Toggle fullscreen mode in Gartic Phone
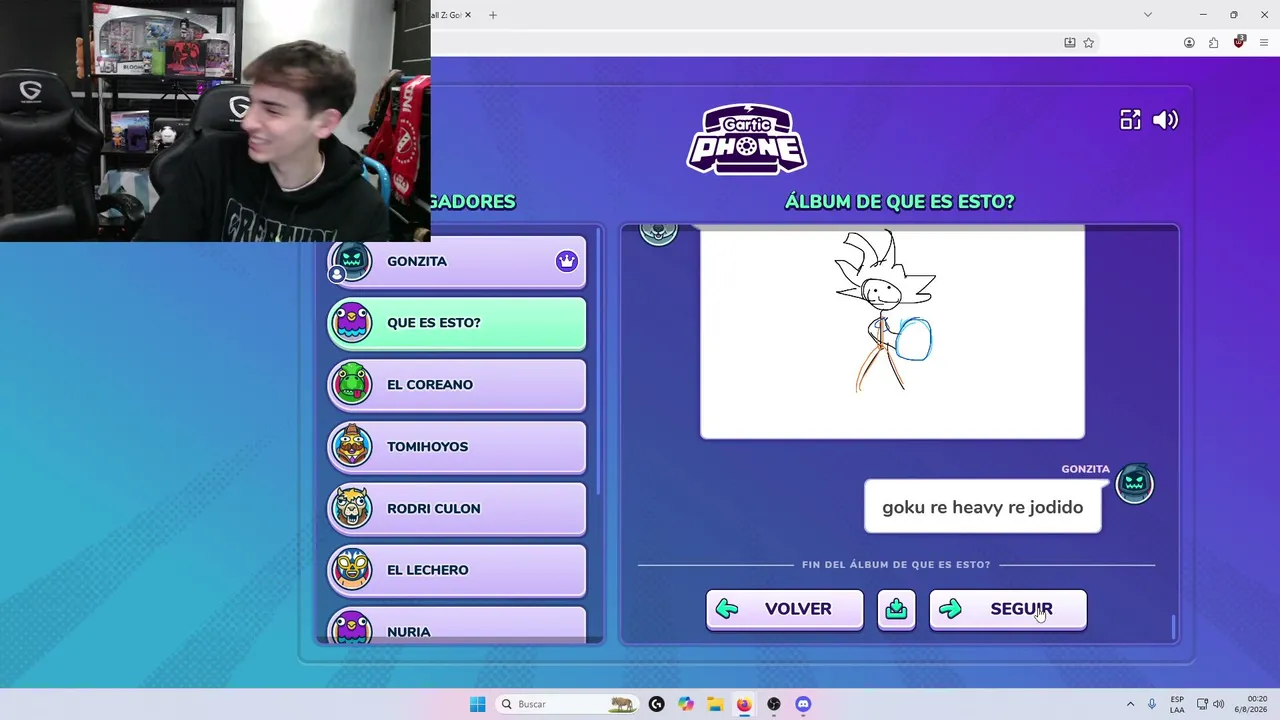 [x=1130, y=120]
